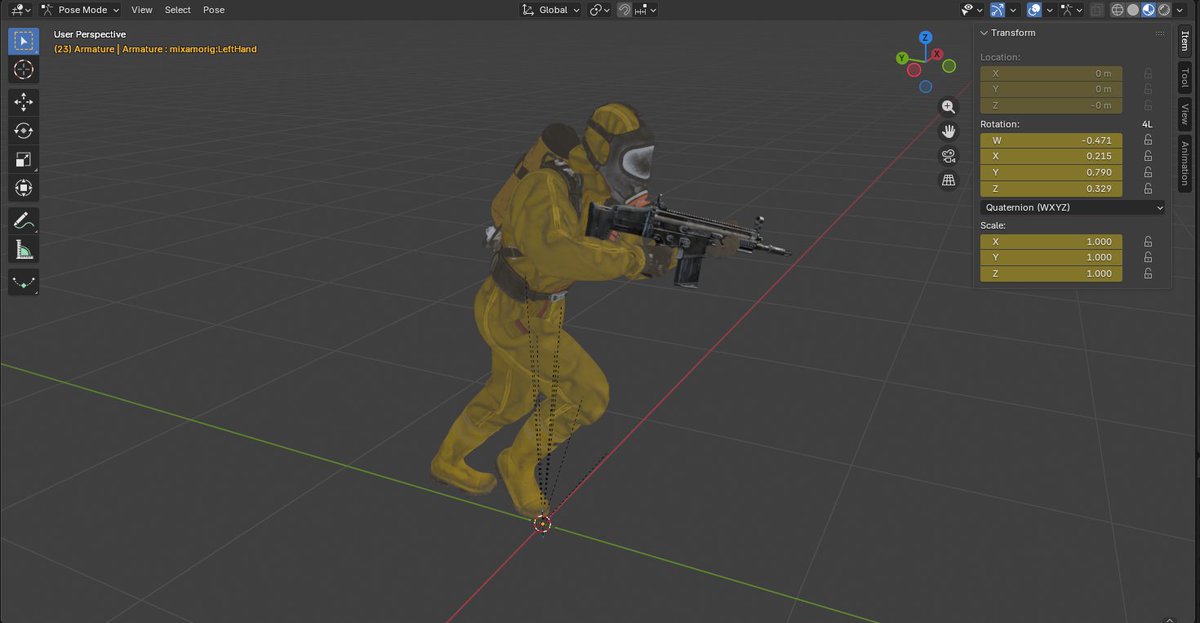The image size is (1200, 623).
Task: Select the Annotate pencil tool
Action: [x=24, y=221]
